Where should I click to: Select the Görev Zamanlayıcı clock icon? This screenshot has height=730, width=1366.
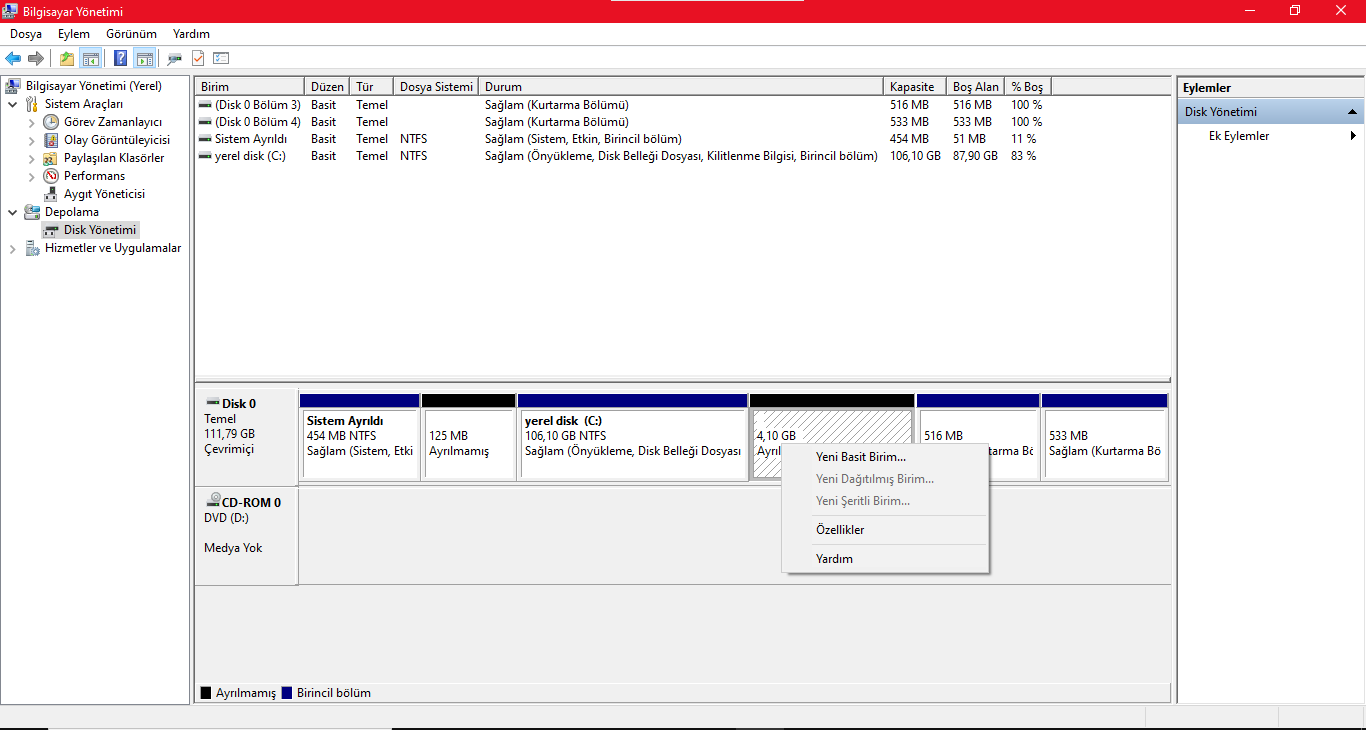tap(51, 122)
